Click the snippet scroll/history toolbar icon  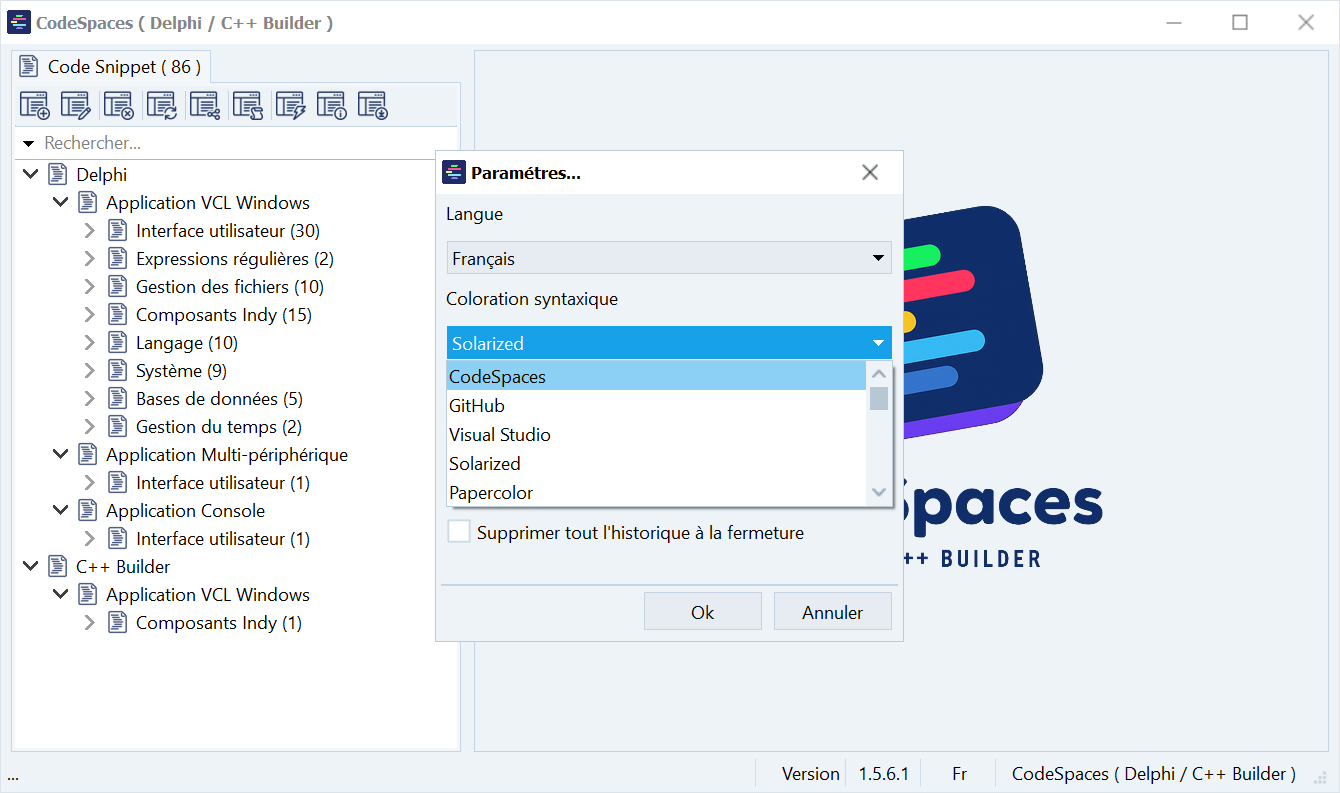[247, 105]
